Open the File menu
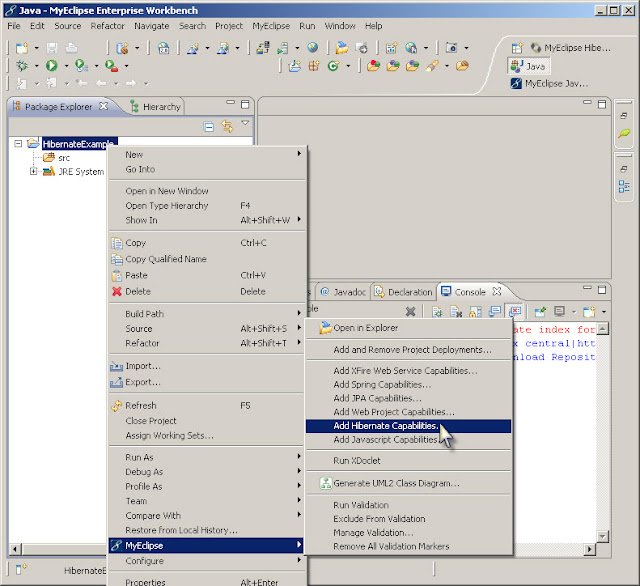Image resolution: width=640 pixels, height=586 pixels. click(x=13, y=26)
